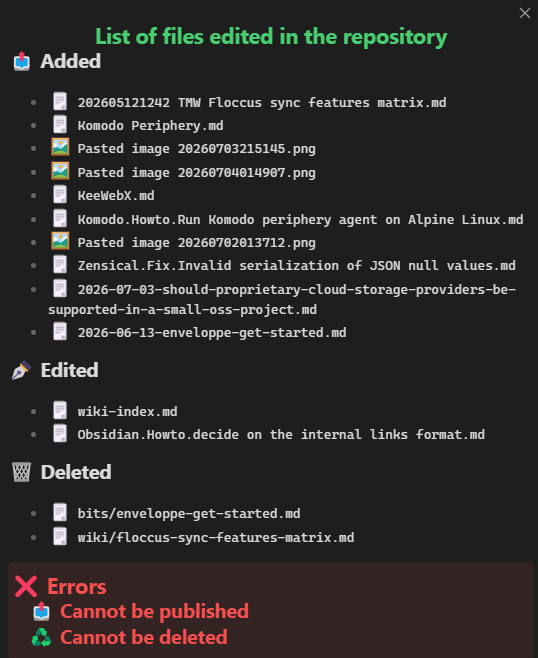Select Komodo Periphery.md in added files

[x=150, y=125]
